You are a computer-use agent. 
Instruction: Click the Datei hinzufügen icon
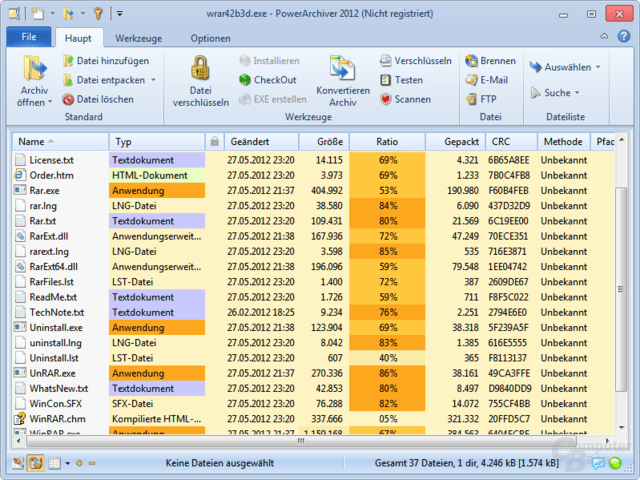[68, 61]
